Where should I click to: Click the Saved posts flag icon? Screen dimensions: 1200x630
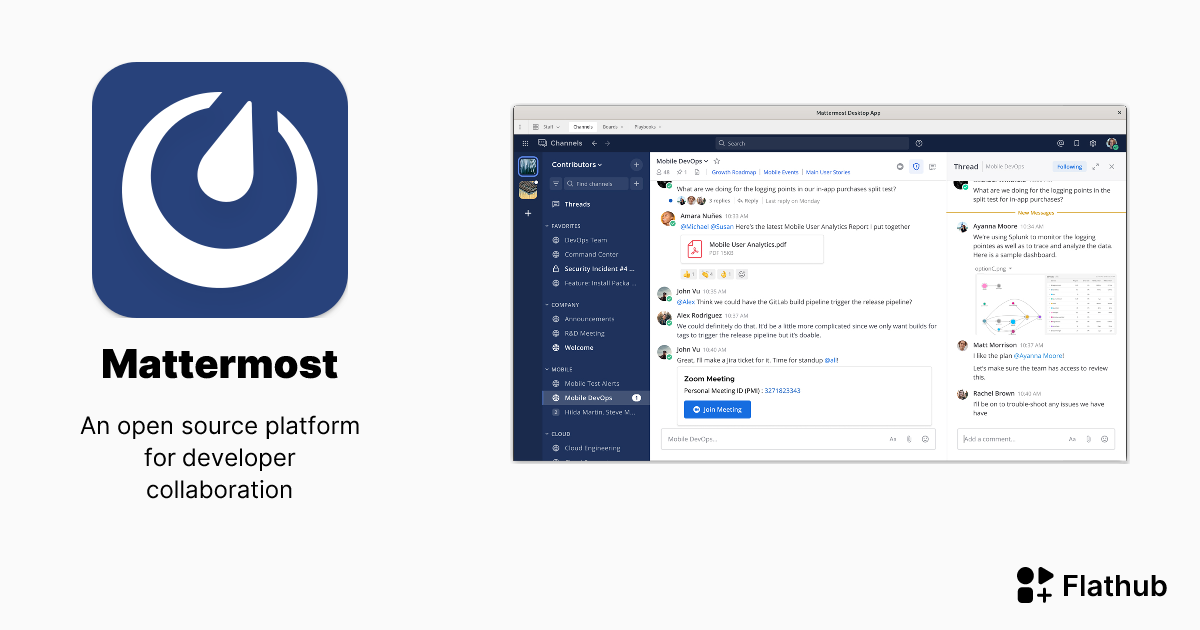coord(1076,142)
